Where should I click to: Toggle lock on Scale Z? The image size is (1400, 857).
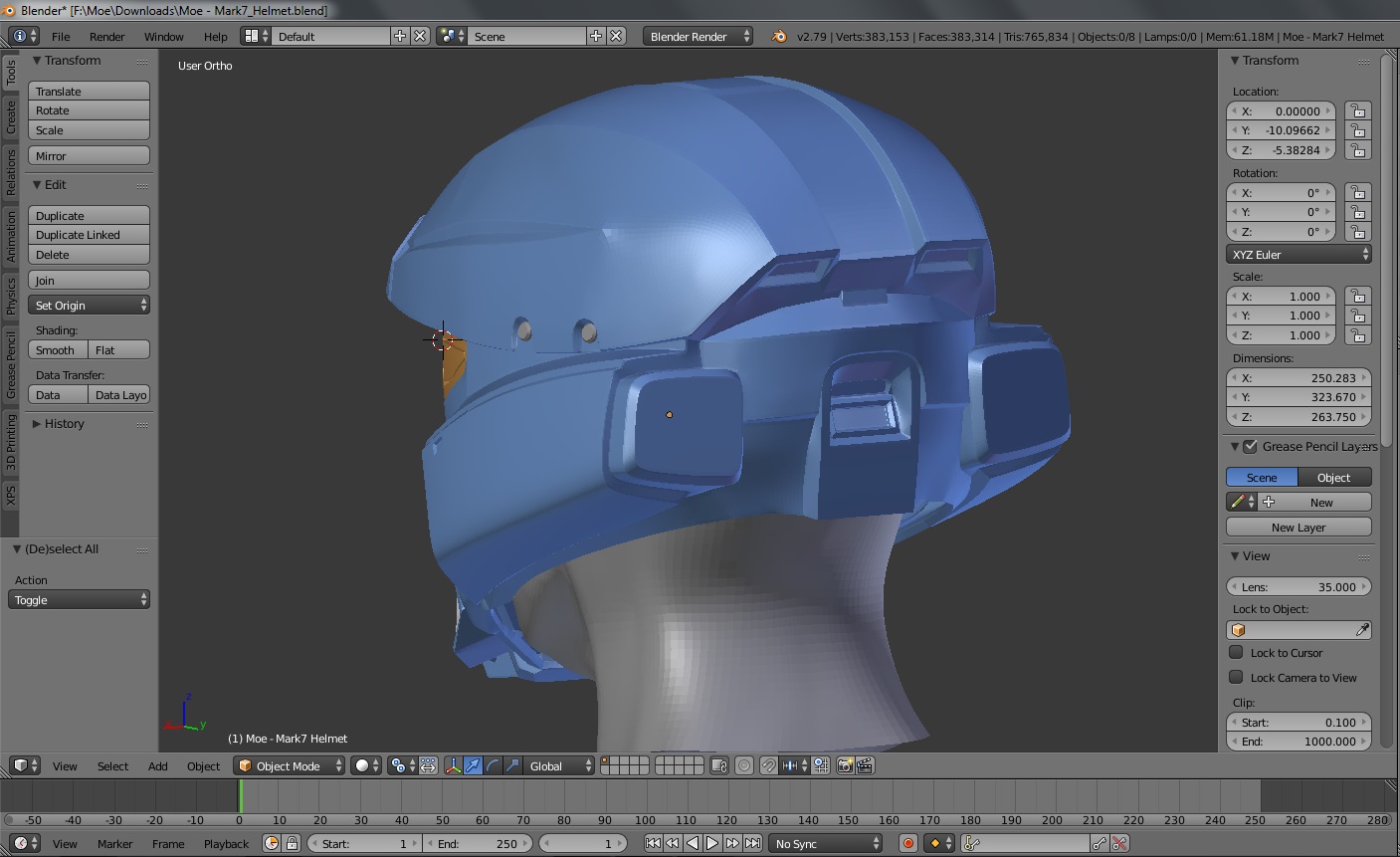[x=1357, y=335]
